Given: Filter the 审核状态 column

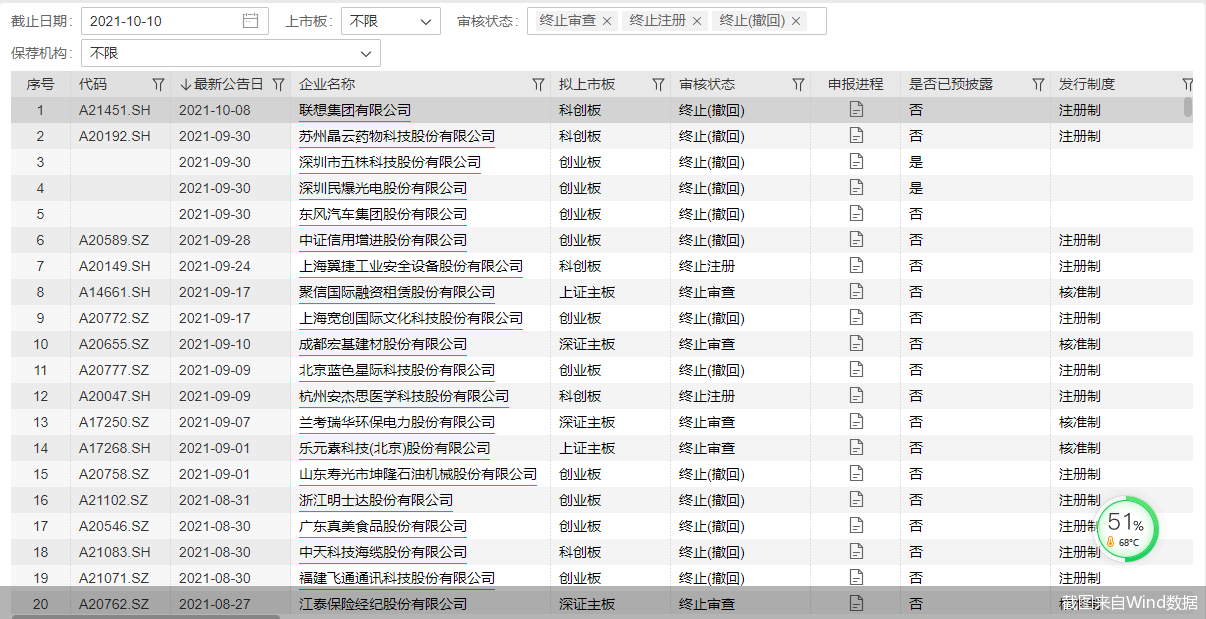Looking at the screenshot, I should click(798, 85).
